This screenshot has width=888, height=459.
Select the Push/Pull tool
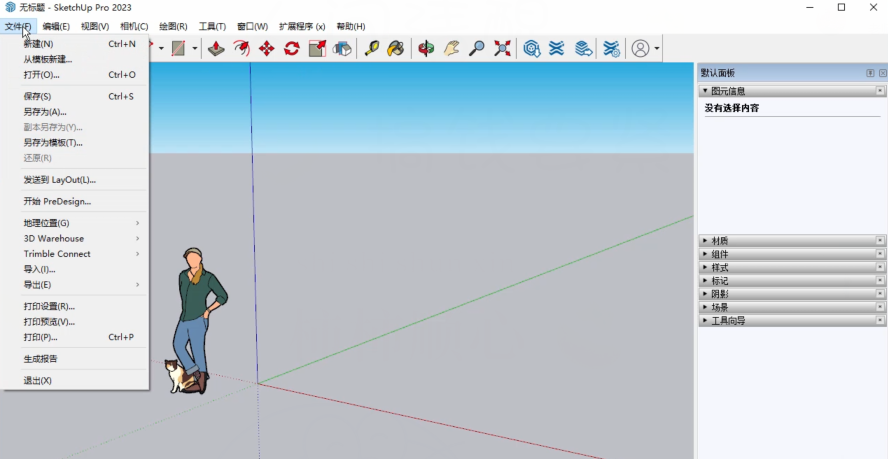coord(216,48)
